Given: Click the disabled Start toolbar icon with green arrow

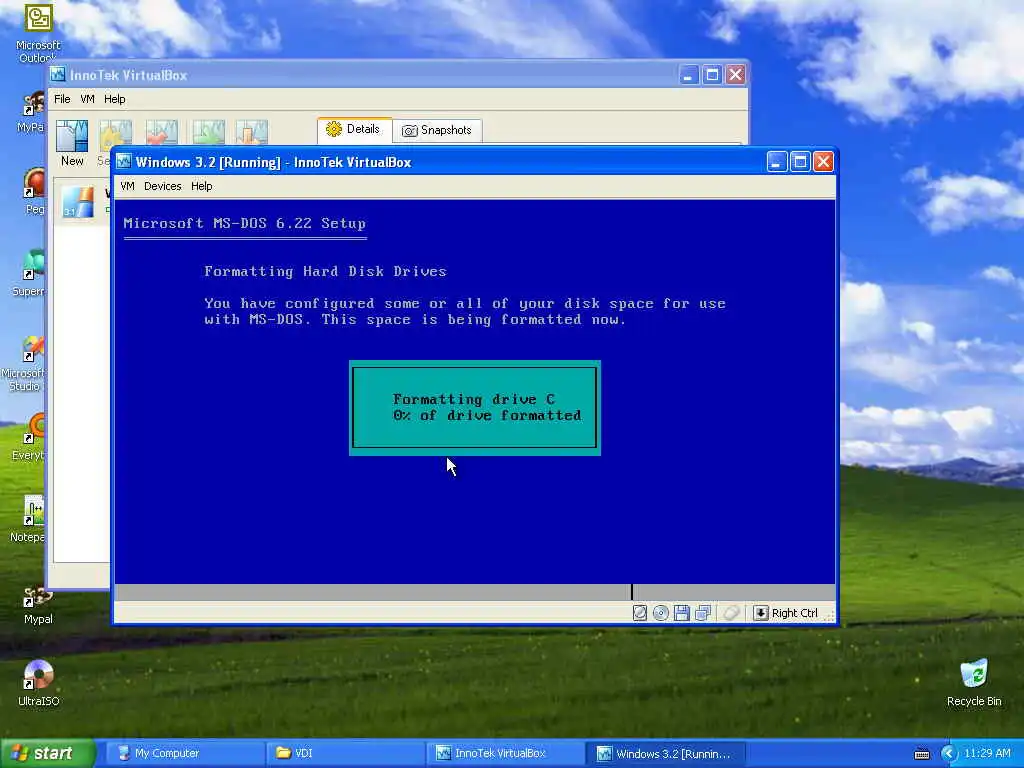Looking at the screenshot, I should [208, 133].
